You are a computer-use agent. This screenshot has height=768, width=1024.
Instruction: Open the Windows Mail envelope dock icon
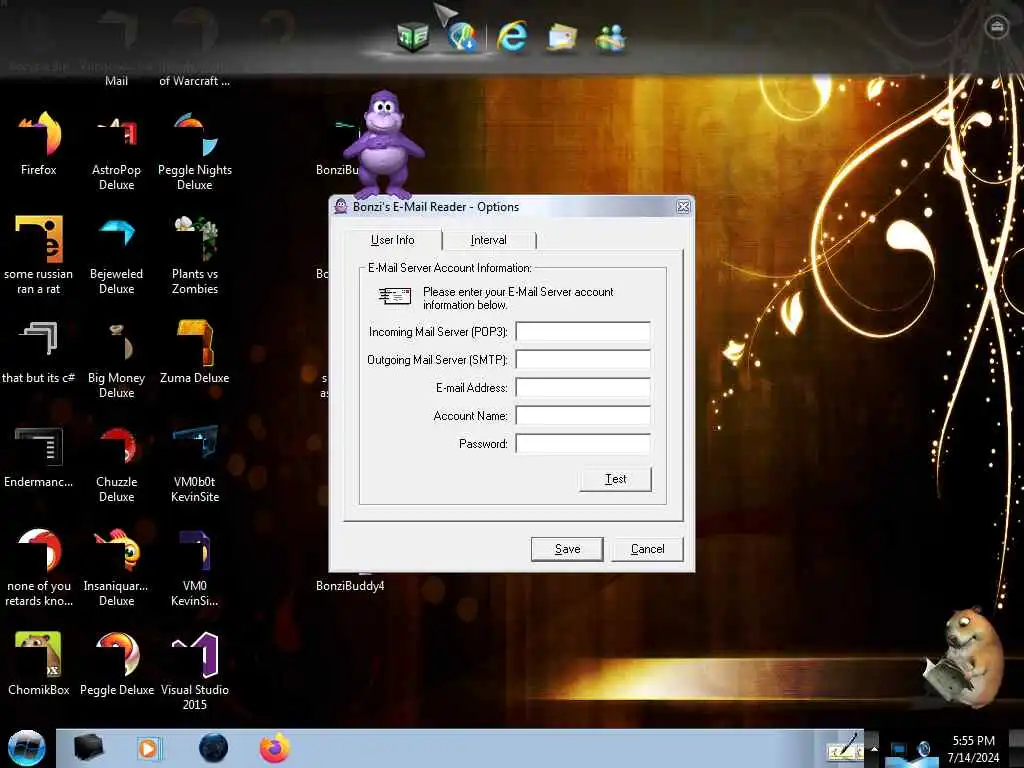coord(562,37)
